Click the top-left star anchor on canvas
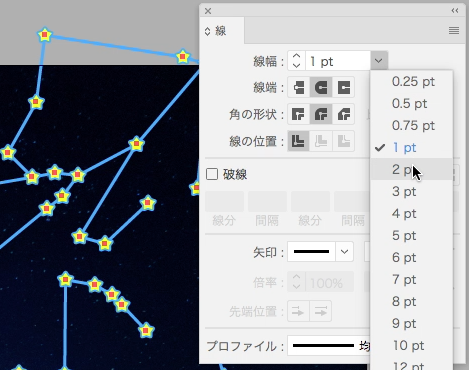The width and height of the screenshot is (469, 370). tap(45, 35)
